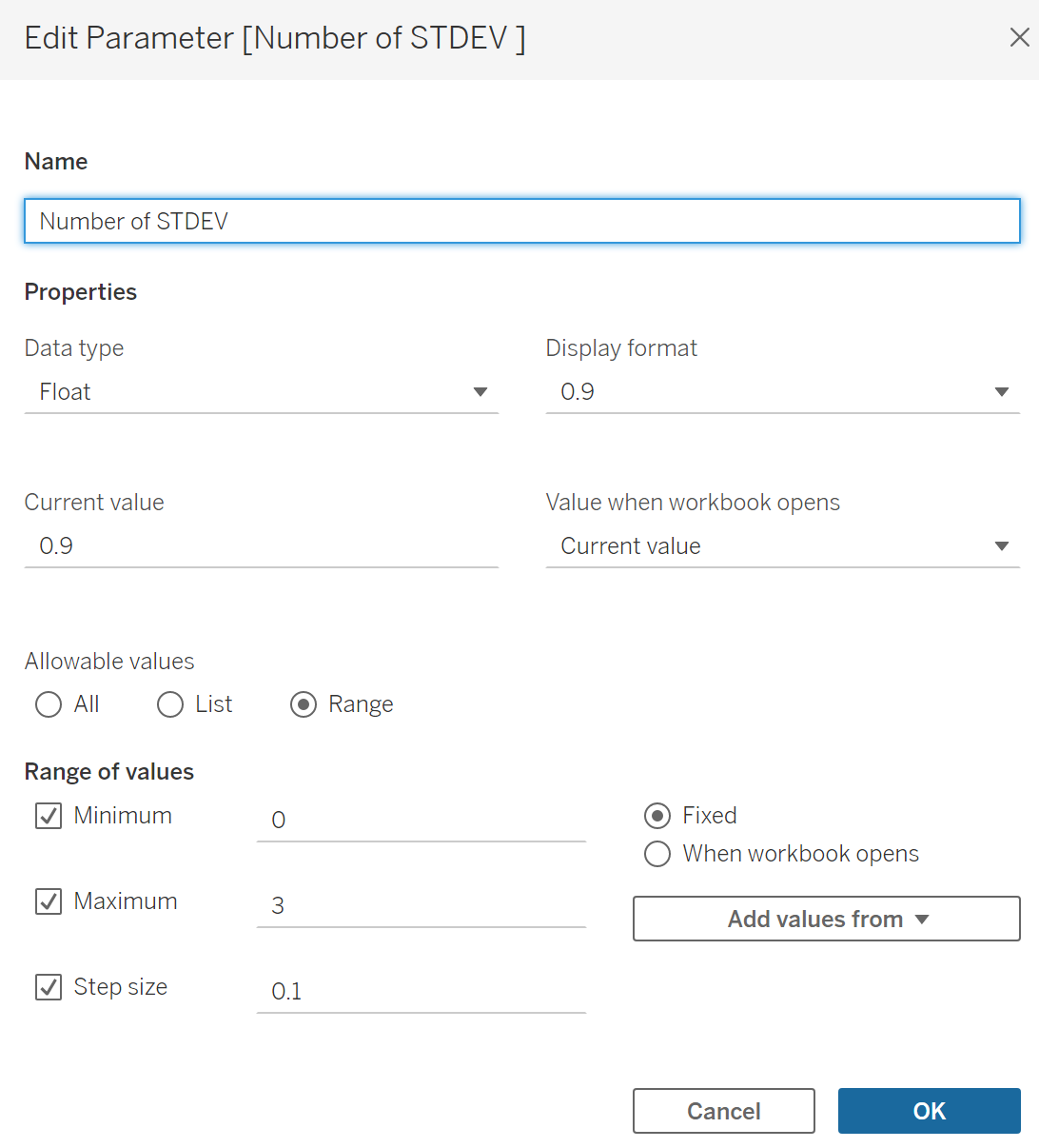Uncheck the Maximum checkbox
This screenshot has width=1039, height=1148.
(x=49, y=901)
